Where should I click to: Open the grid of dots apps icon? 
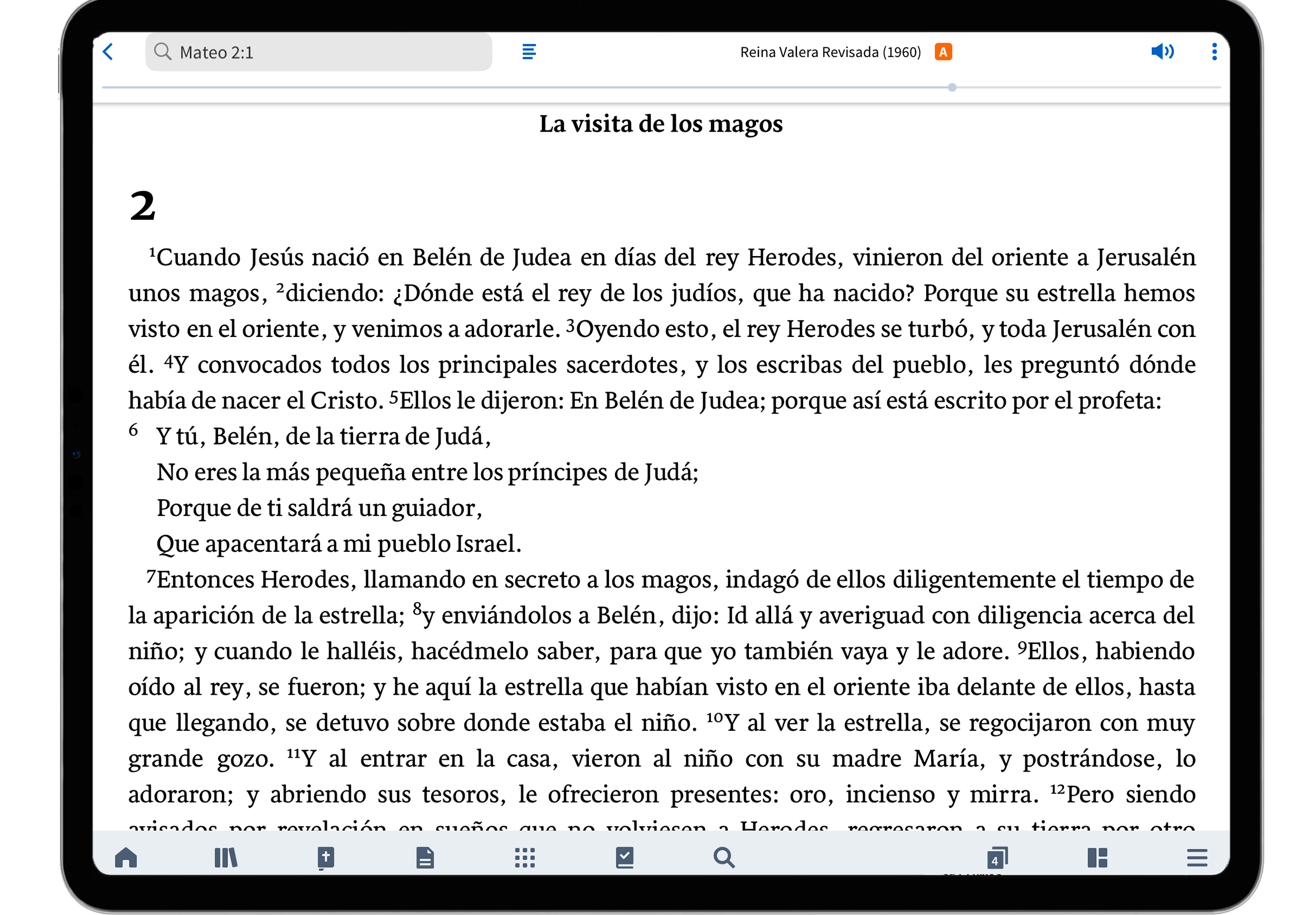click(x=524, y=858)
